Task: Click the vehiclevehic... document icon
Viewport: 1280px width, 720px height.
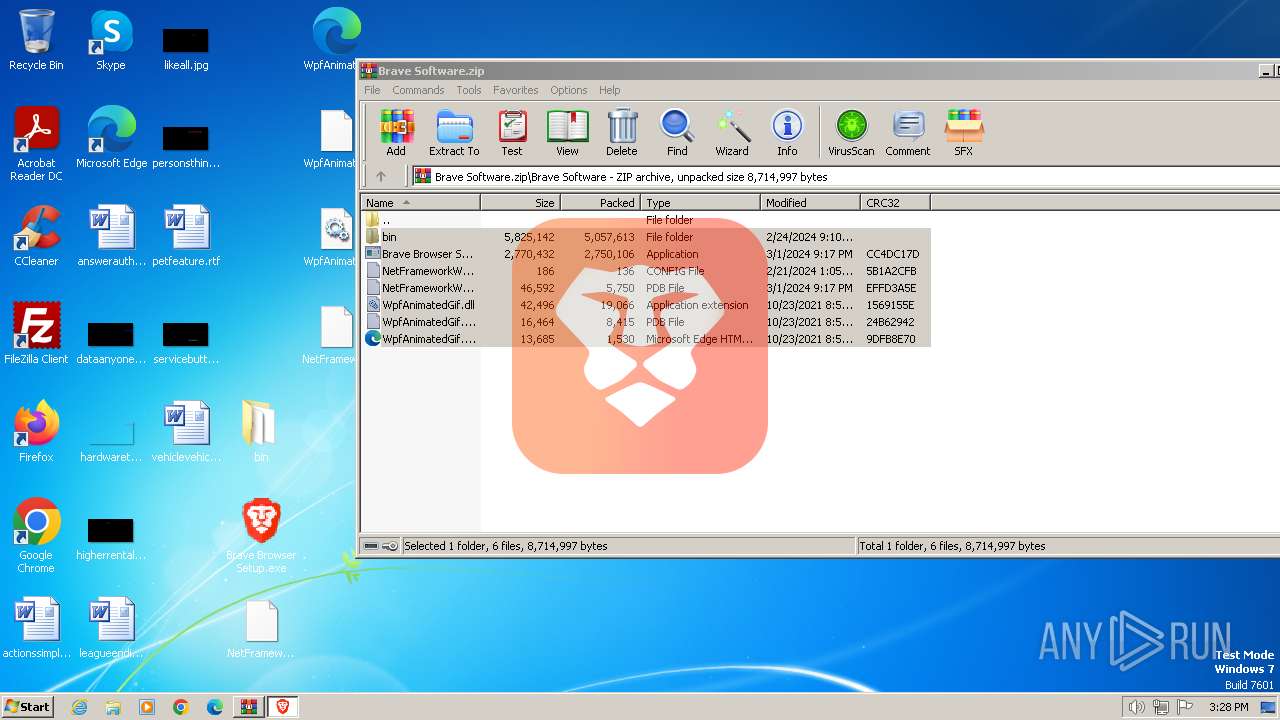Action: point(186,432)
